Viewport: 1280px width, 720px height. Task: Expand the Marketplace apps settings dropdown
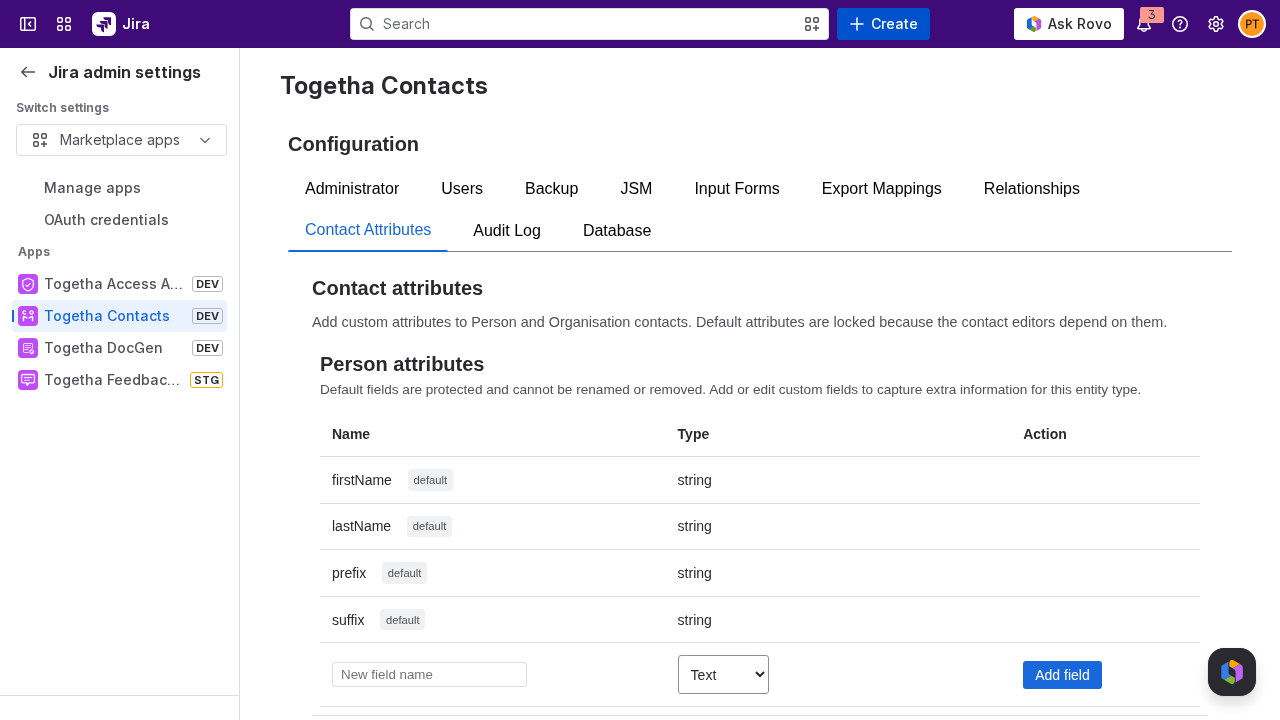121,140
